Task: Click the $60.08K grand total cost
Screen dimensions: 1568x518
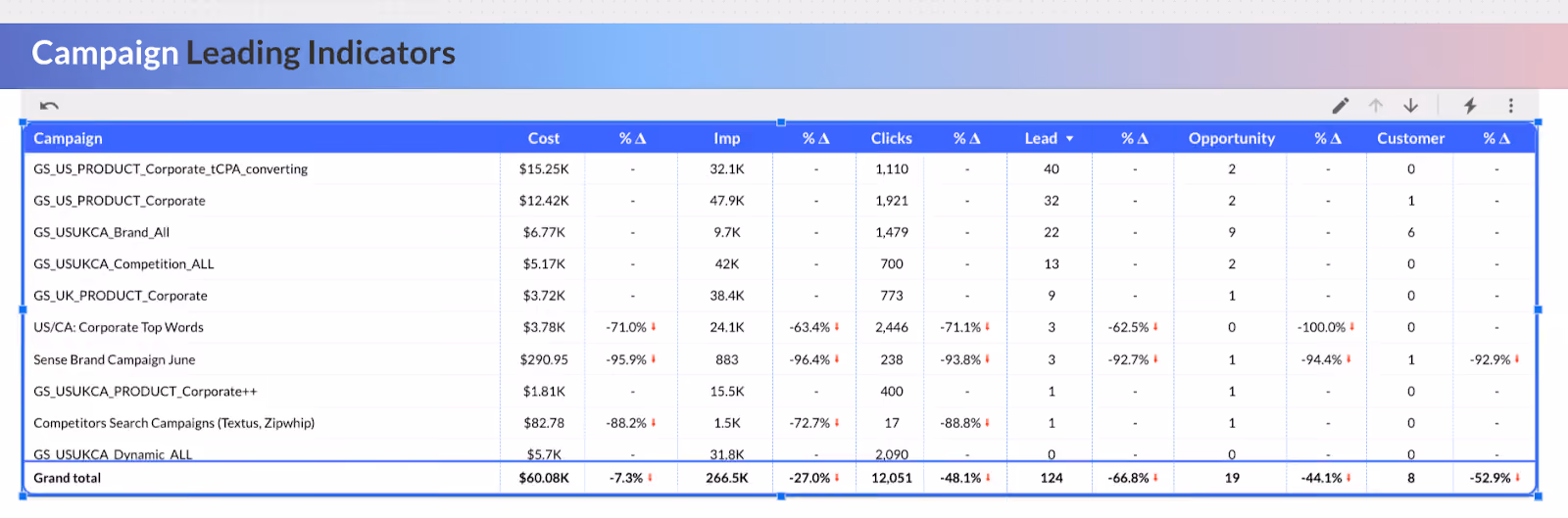Action: point(544,478)
